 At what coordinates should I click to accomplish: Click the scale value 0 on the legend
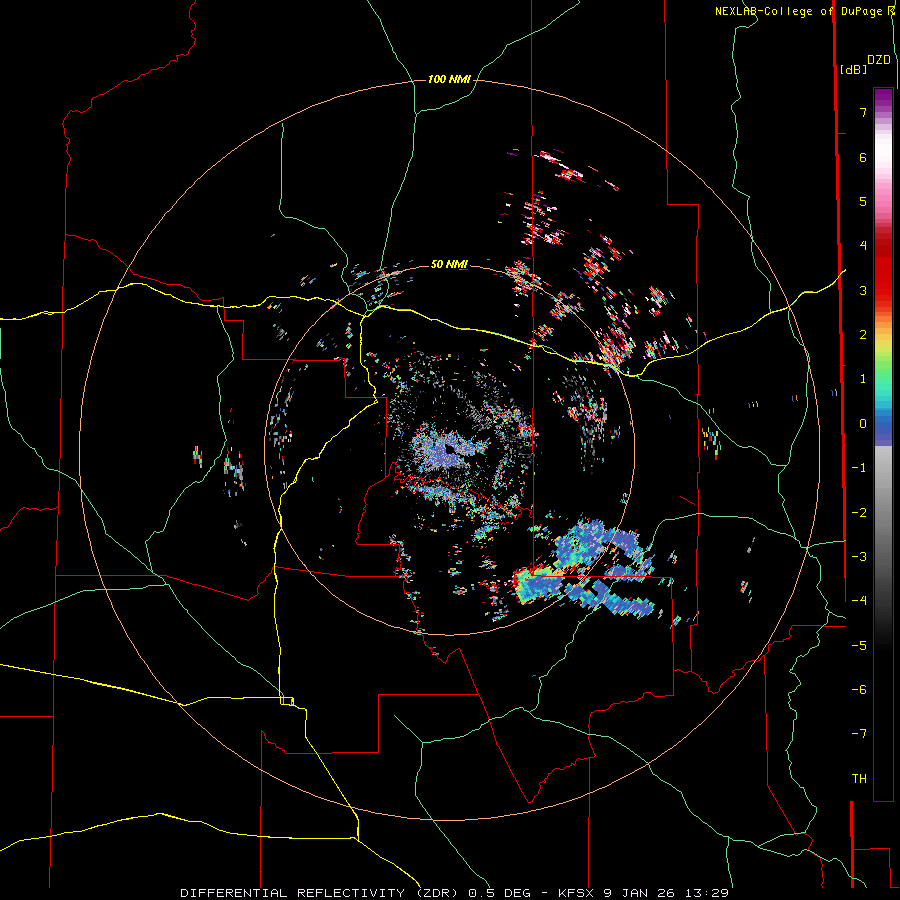[863, 424]
